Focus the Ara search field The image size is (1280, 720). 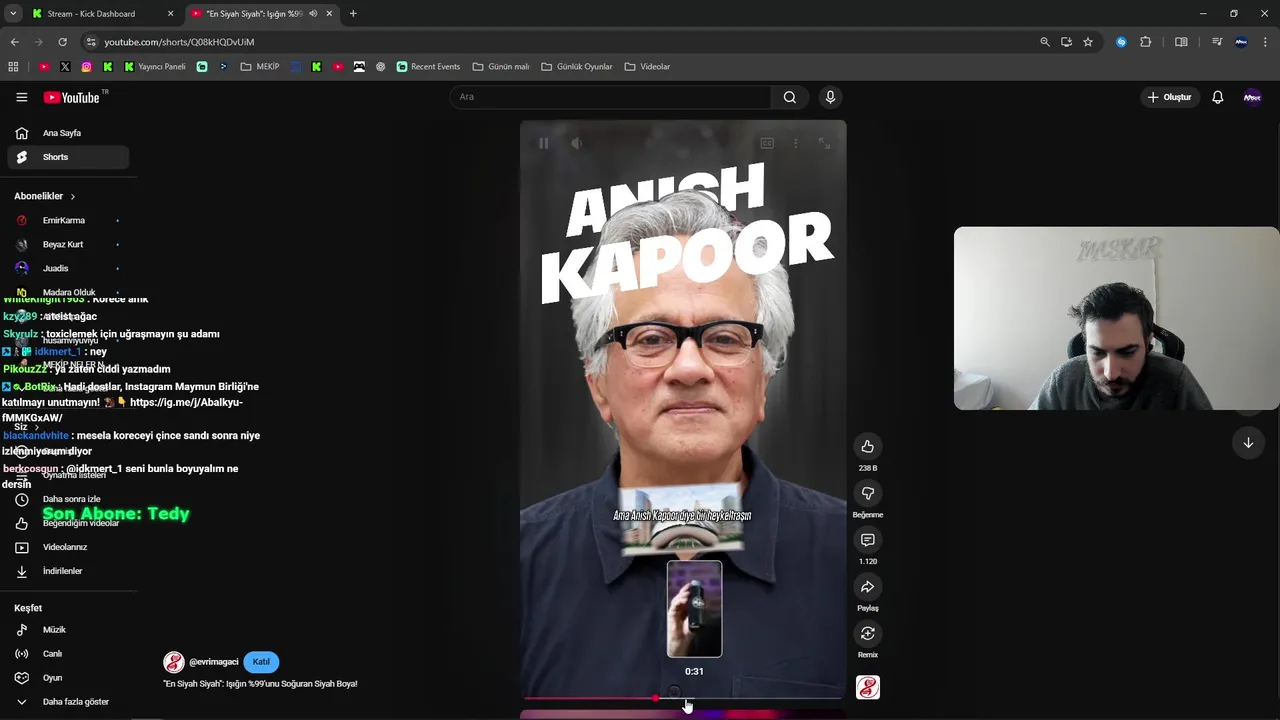coord(610,97)
